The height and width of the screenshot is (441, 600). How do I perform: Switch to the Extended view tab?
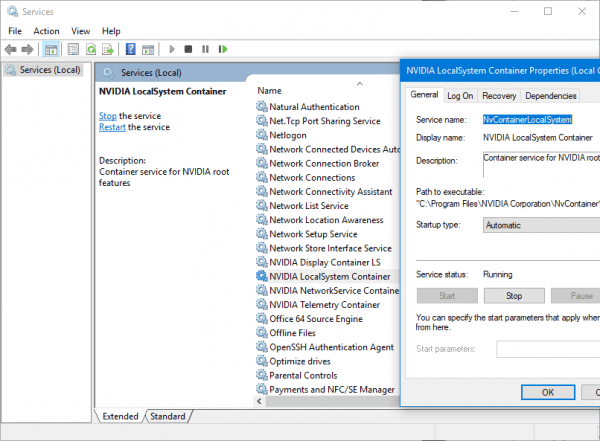(x=120, y=416)
